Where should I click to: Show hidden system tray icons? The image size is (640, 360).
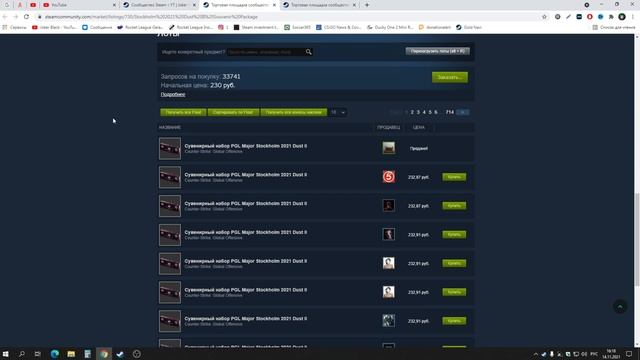point(536,354)
